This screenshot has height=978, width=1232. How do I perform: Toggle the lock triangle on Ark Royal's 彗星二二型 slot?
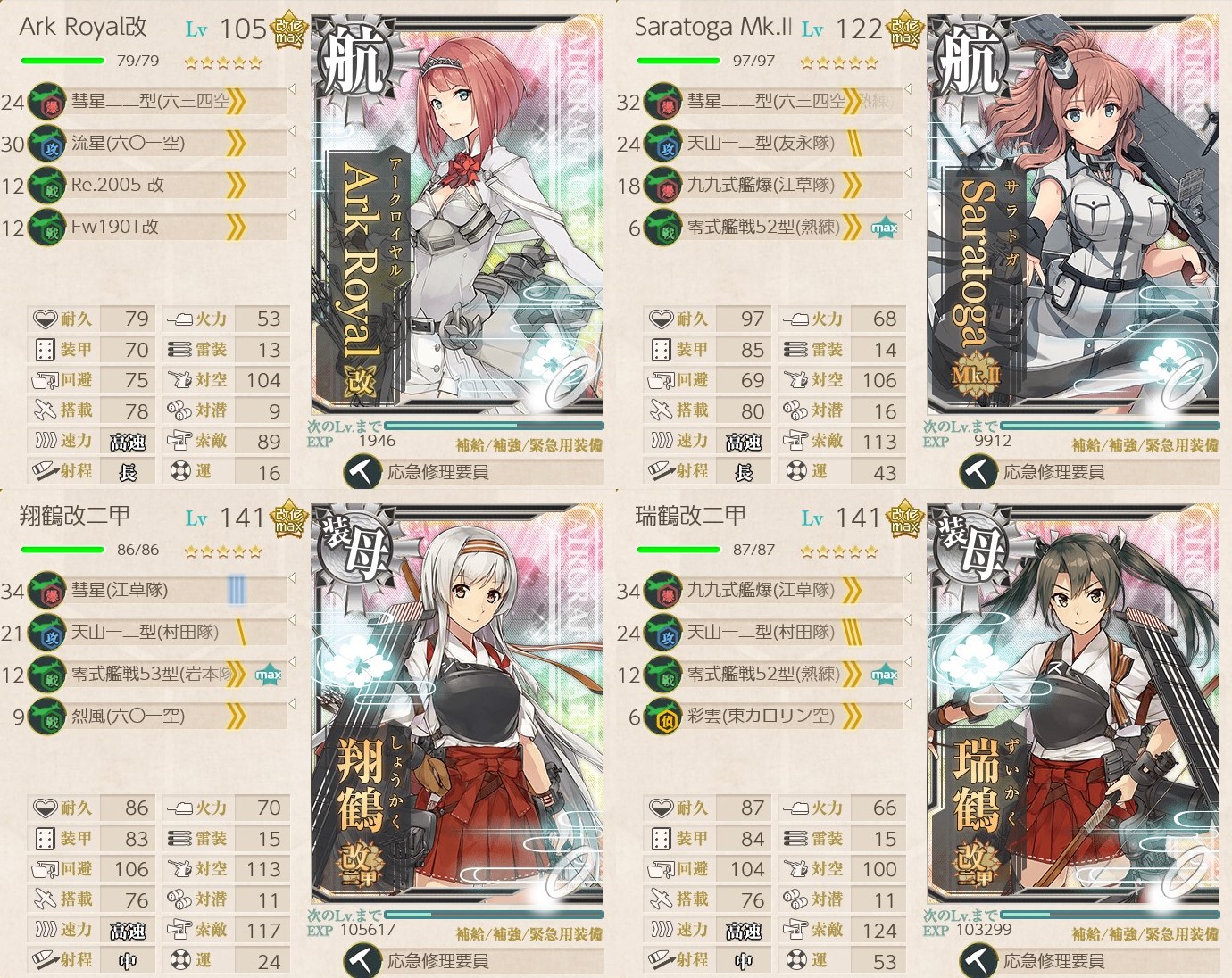[293, 89]
